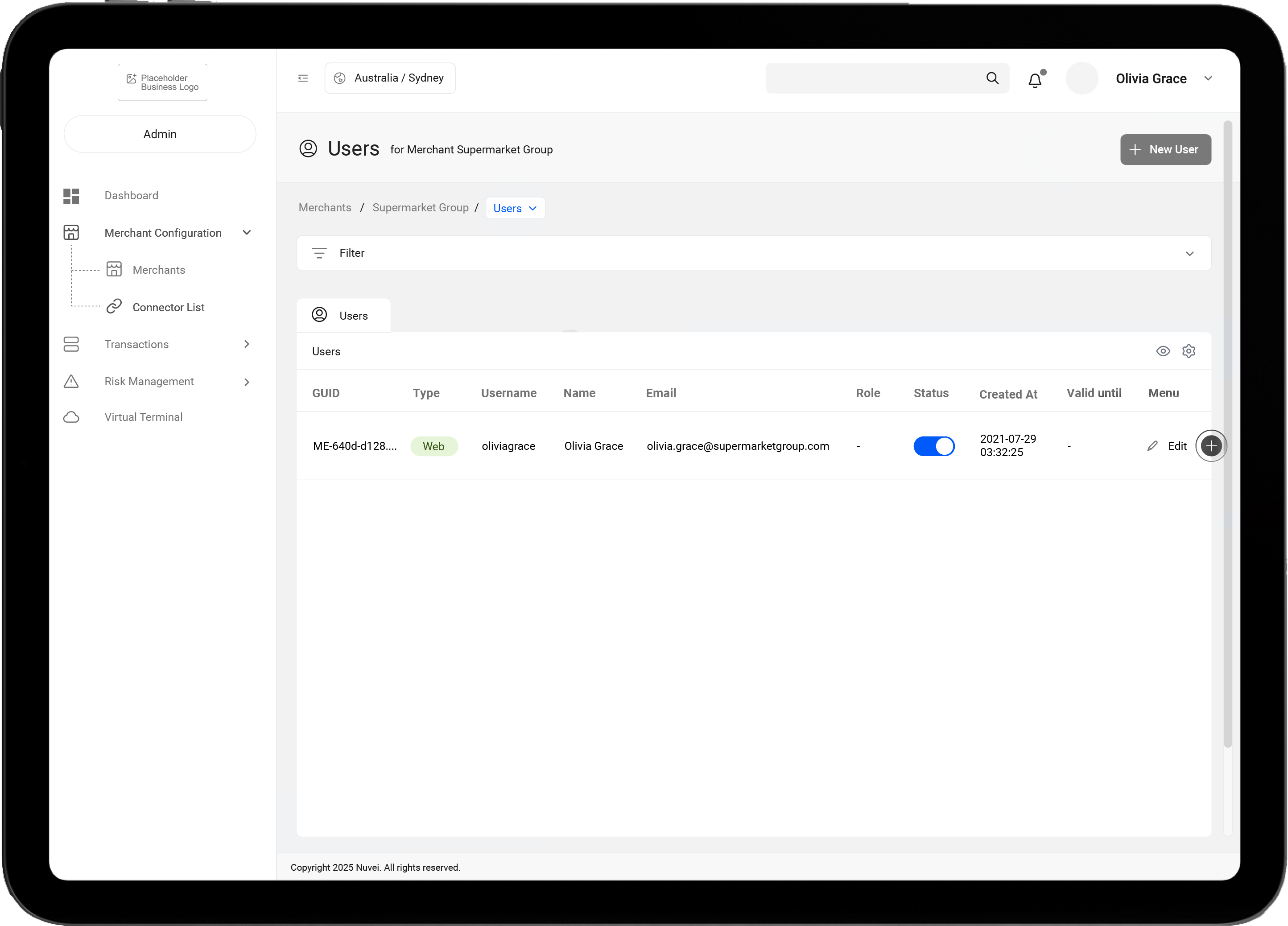Open the Users breadcrumb dropdown
The width and height of the screenshot is (1288, 926).
(515, 208)
